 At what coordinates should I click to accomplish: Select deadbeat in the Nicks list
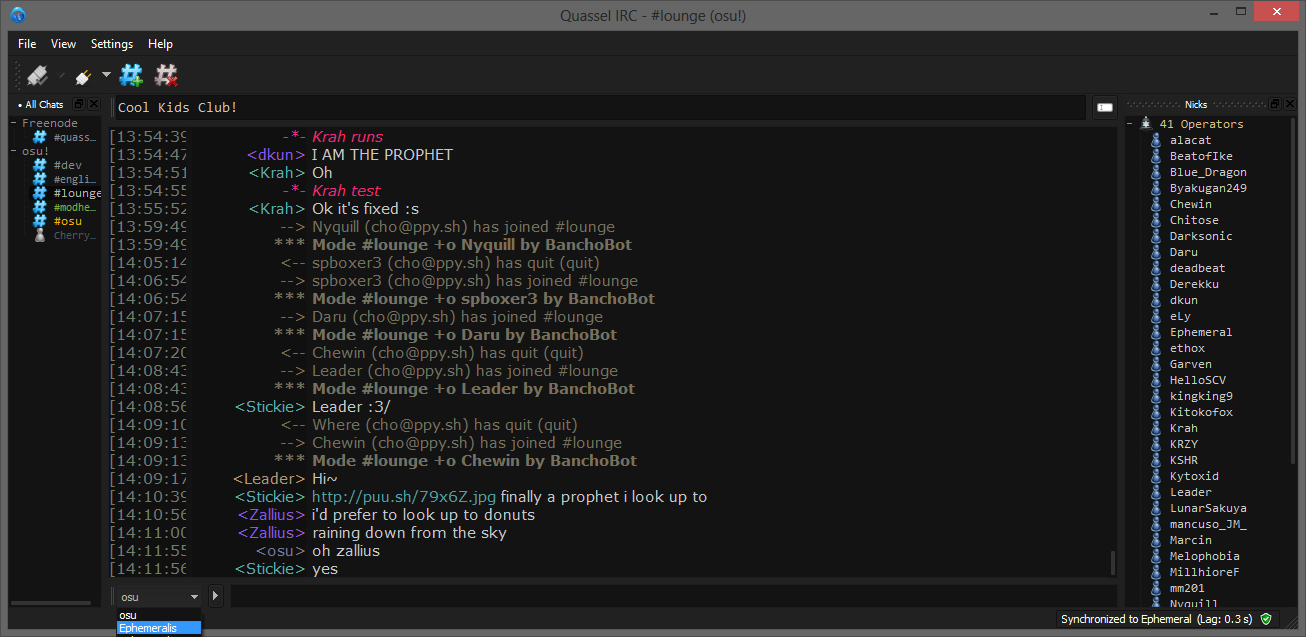pyautogui.click(x=1197, y=268)
